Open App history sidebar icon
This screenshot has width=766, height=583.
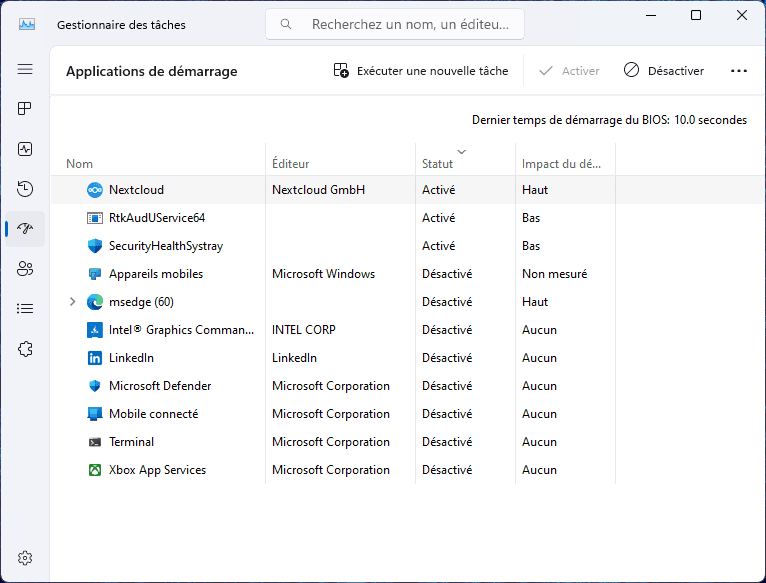(25, 189)
